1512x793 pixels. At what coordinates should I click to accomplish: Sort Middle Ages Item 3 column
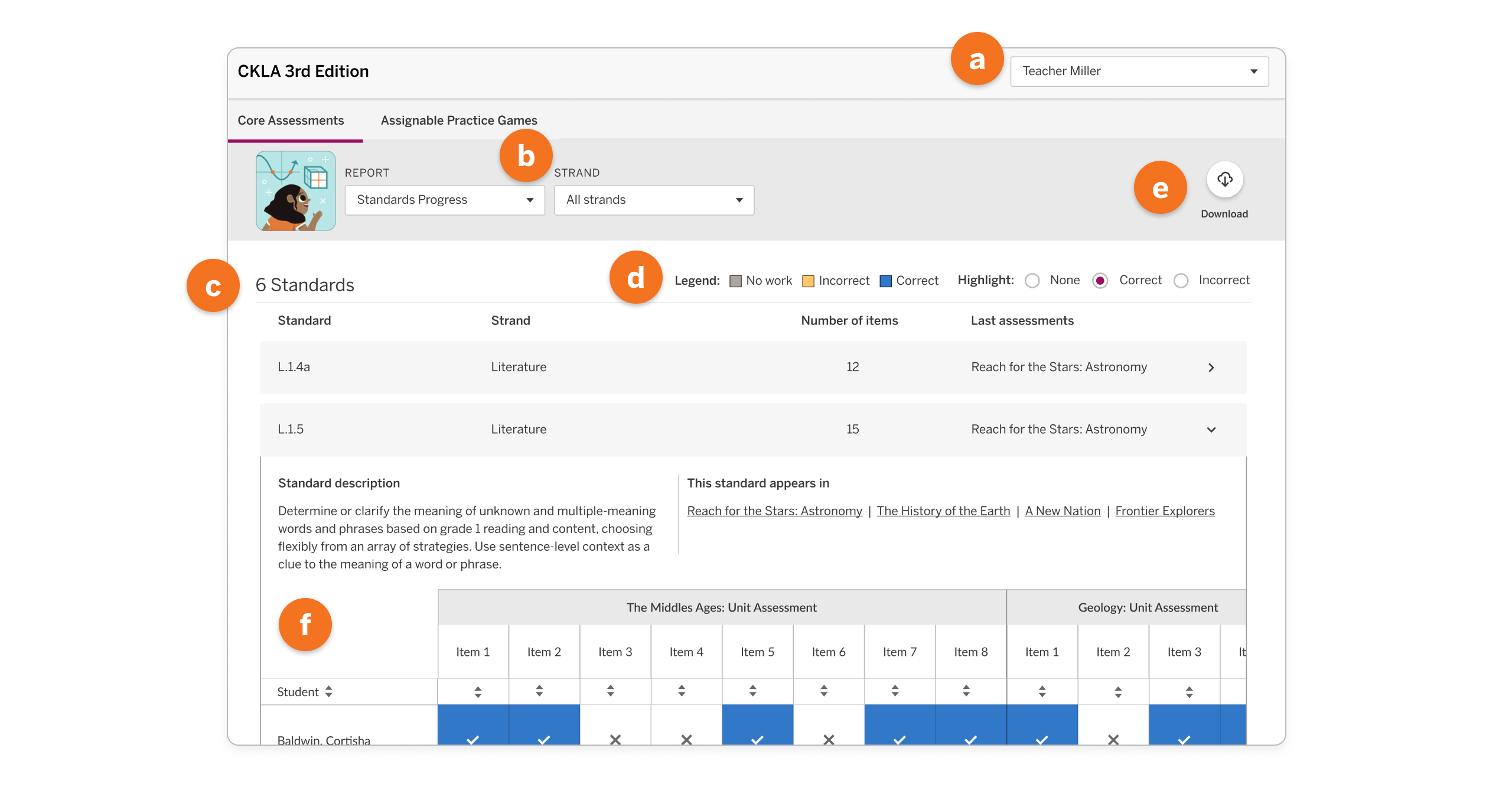click(x=611, y=690)
